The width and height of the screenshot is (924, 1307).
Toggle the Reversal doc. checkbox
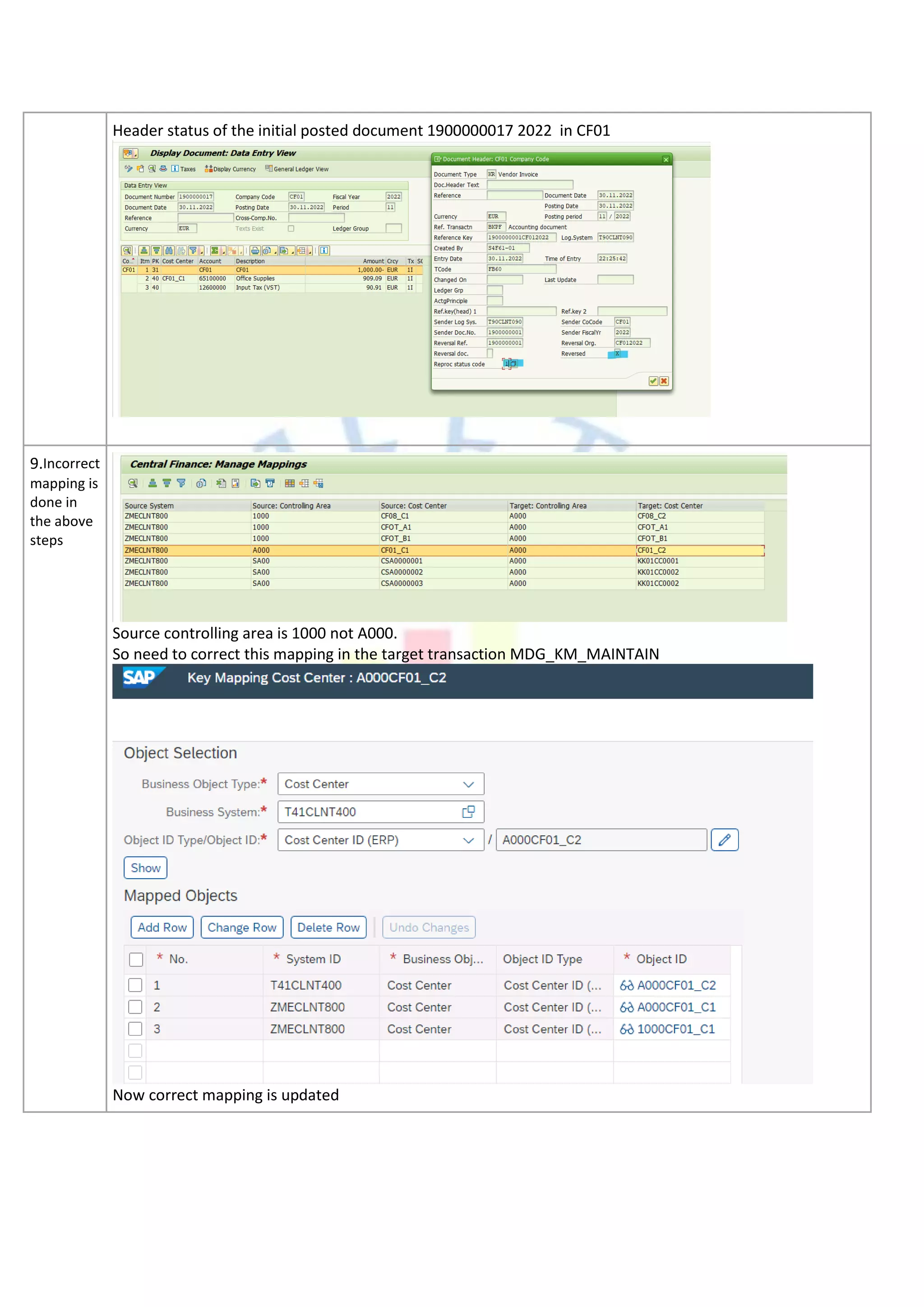[x=490, y=353]
